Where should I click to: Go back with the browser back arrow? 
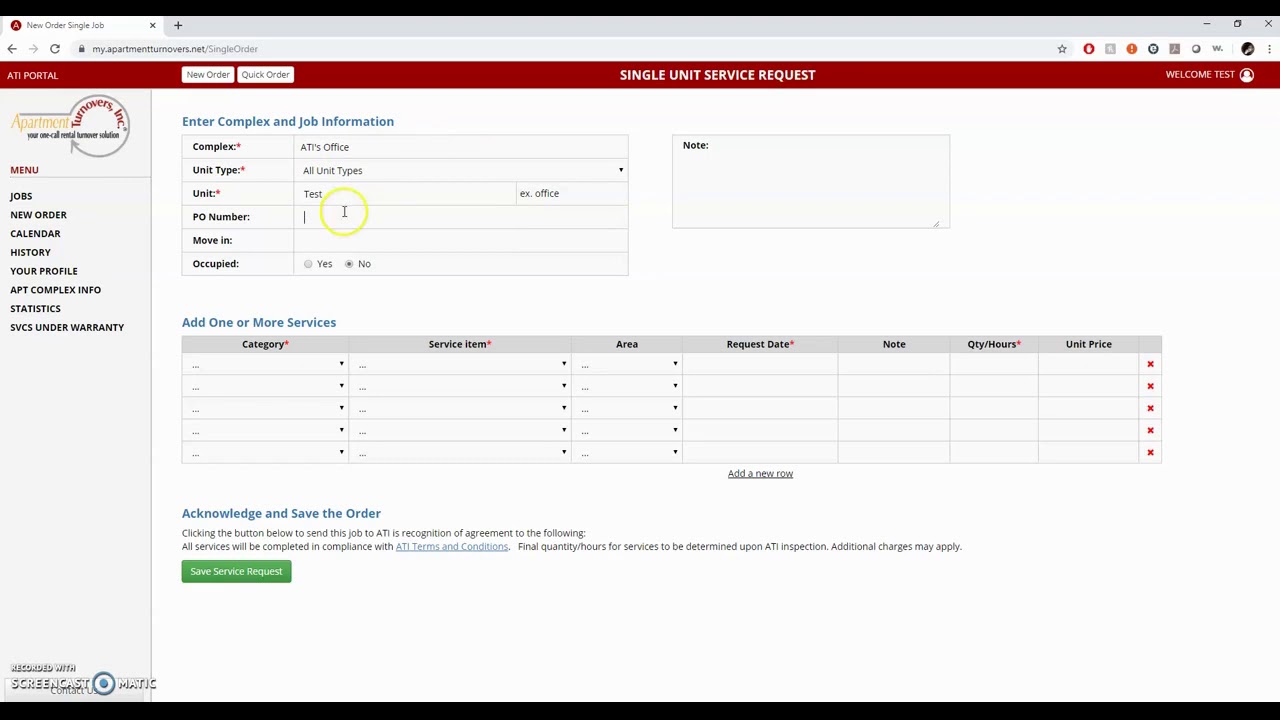coord(12,49)
